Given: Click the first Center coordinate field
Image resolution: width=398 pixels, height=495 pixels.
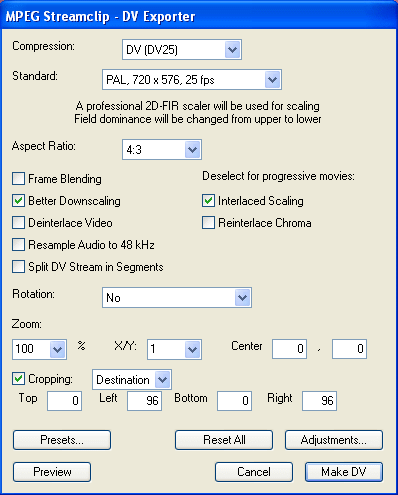Looking at the screenshot, I should pyautogui.click(x=289, y=349).
